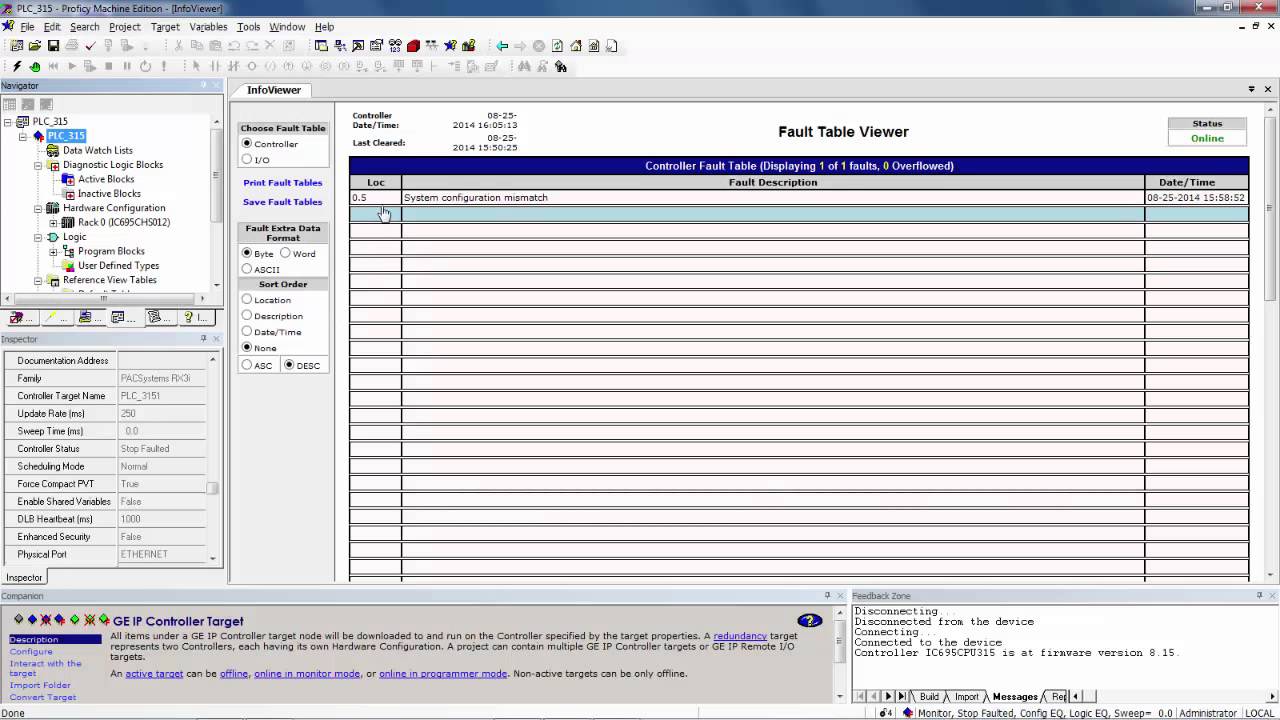Click the Update Rate (ms) value field
Screen dimensions: 1280x720
(x=162, y=413)
